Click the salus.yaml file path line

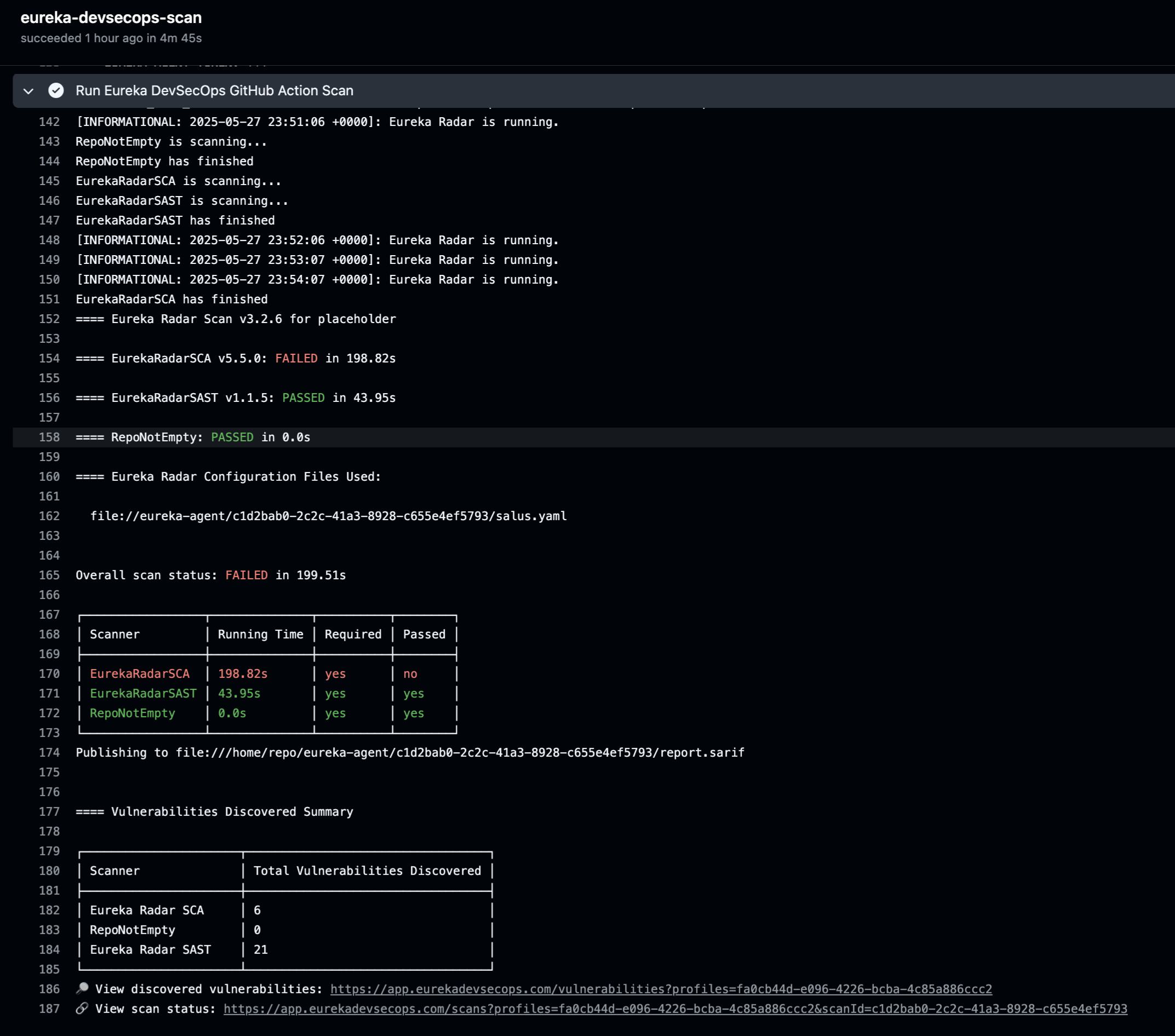328,516
